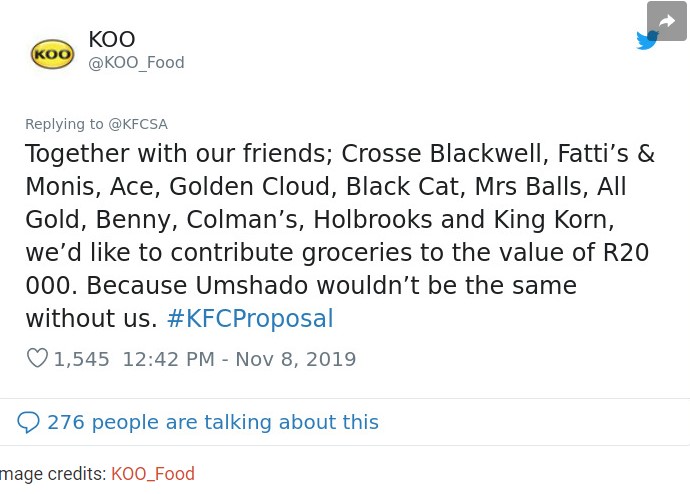Click the 1,545 likes count
The width and height of the screenshot is (690, 494).
click(x=81, y=359)
